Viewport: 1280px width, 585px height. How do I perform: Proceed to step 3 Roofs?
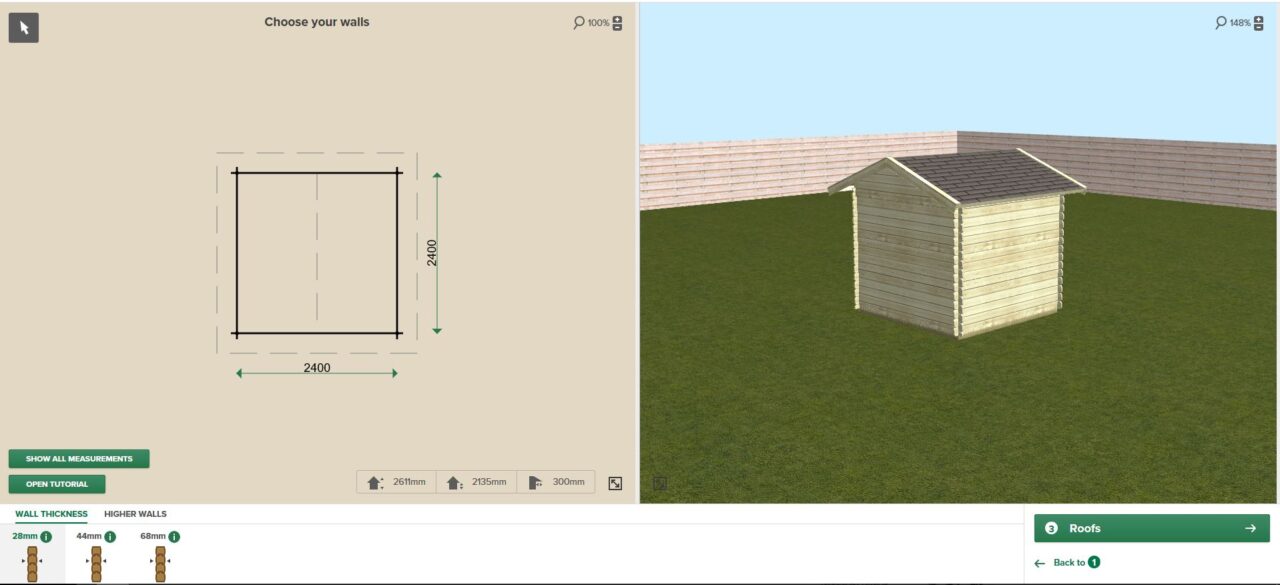[1149, 528]
